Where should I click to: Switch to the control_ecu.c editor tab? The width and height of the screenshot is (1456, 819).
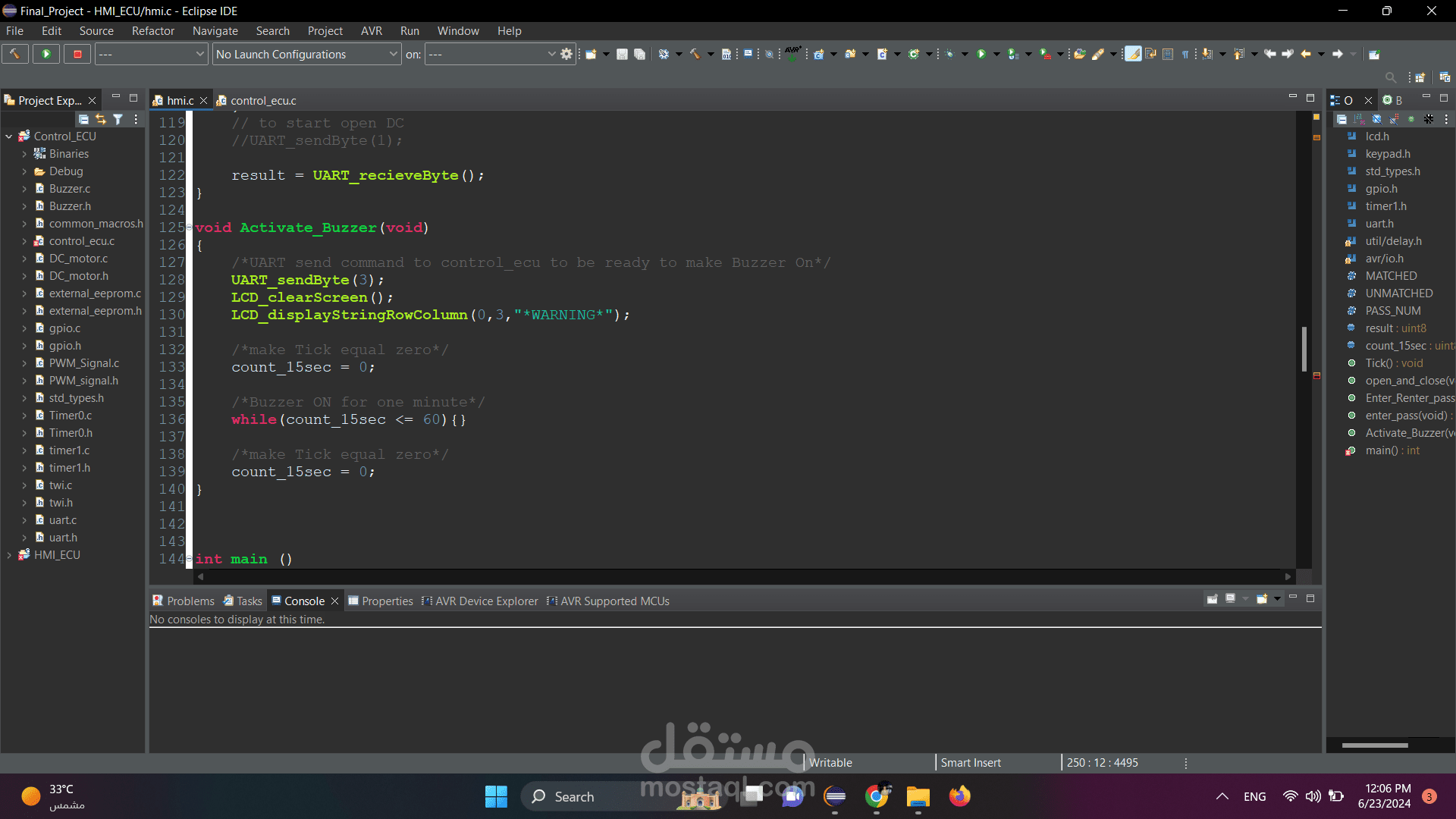tap(262, 100)
